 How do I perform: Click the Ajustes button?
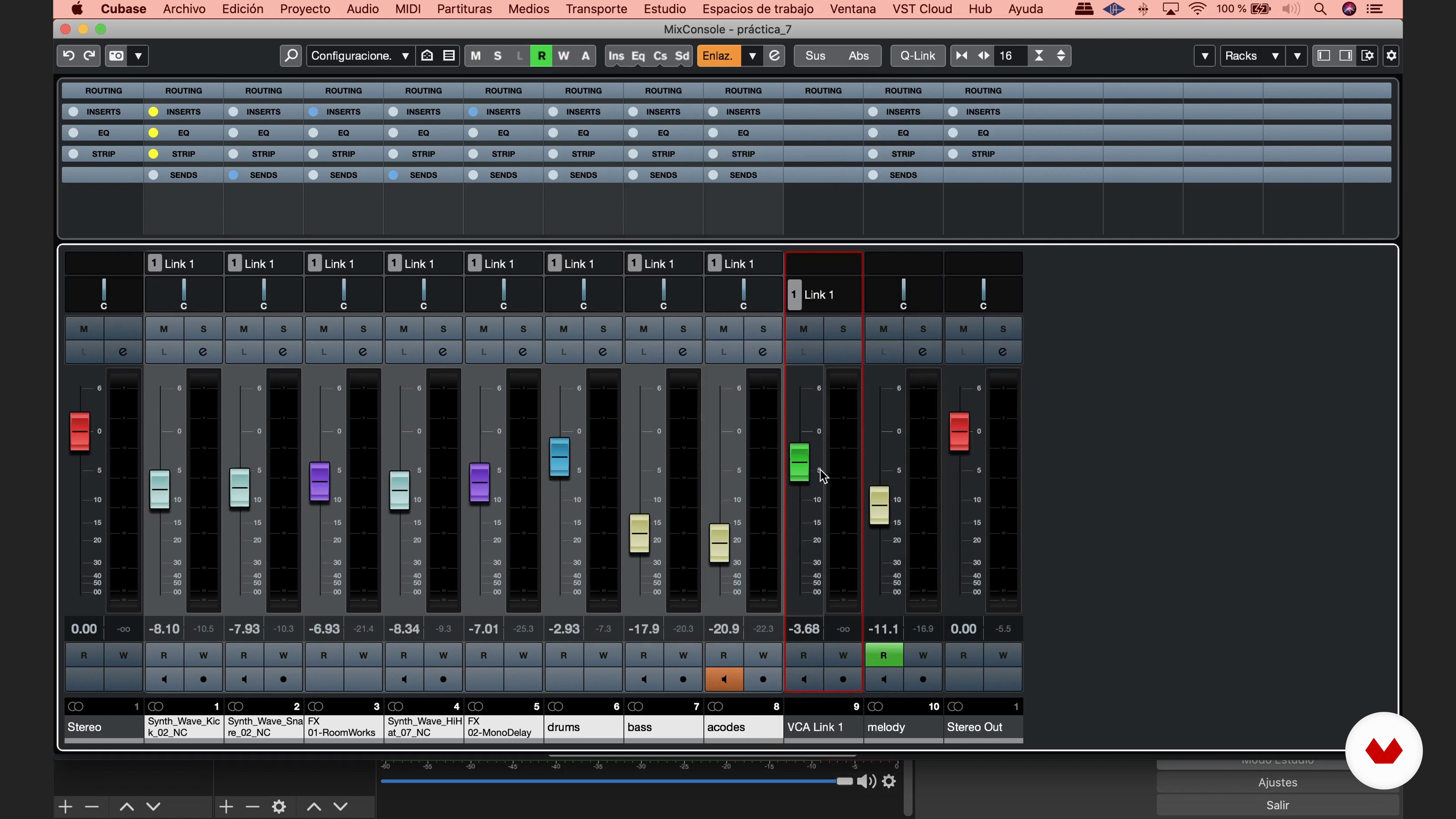(1277, 782)
